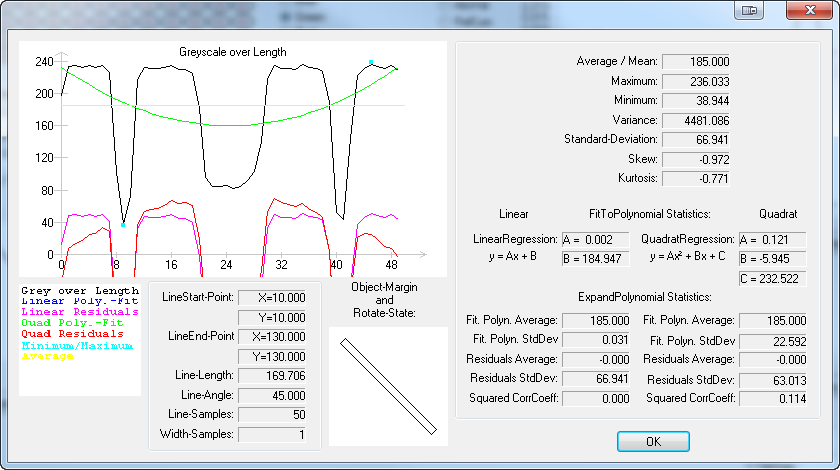The width and height of the screenshot is (840, 470).
Task: Click the cyan maximum marker on the graph
Action: [371, 62]
